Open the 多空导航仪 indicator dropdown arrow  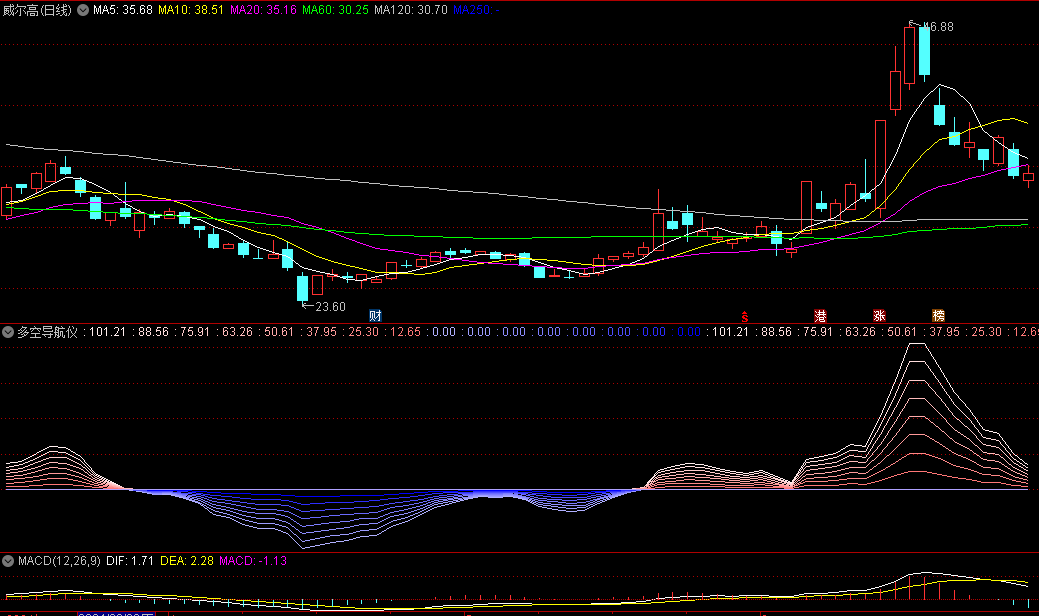8,332
